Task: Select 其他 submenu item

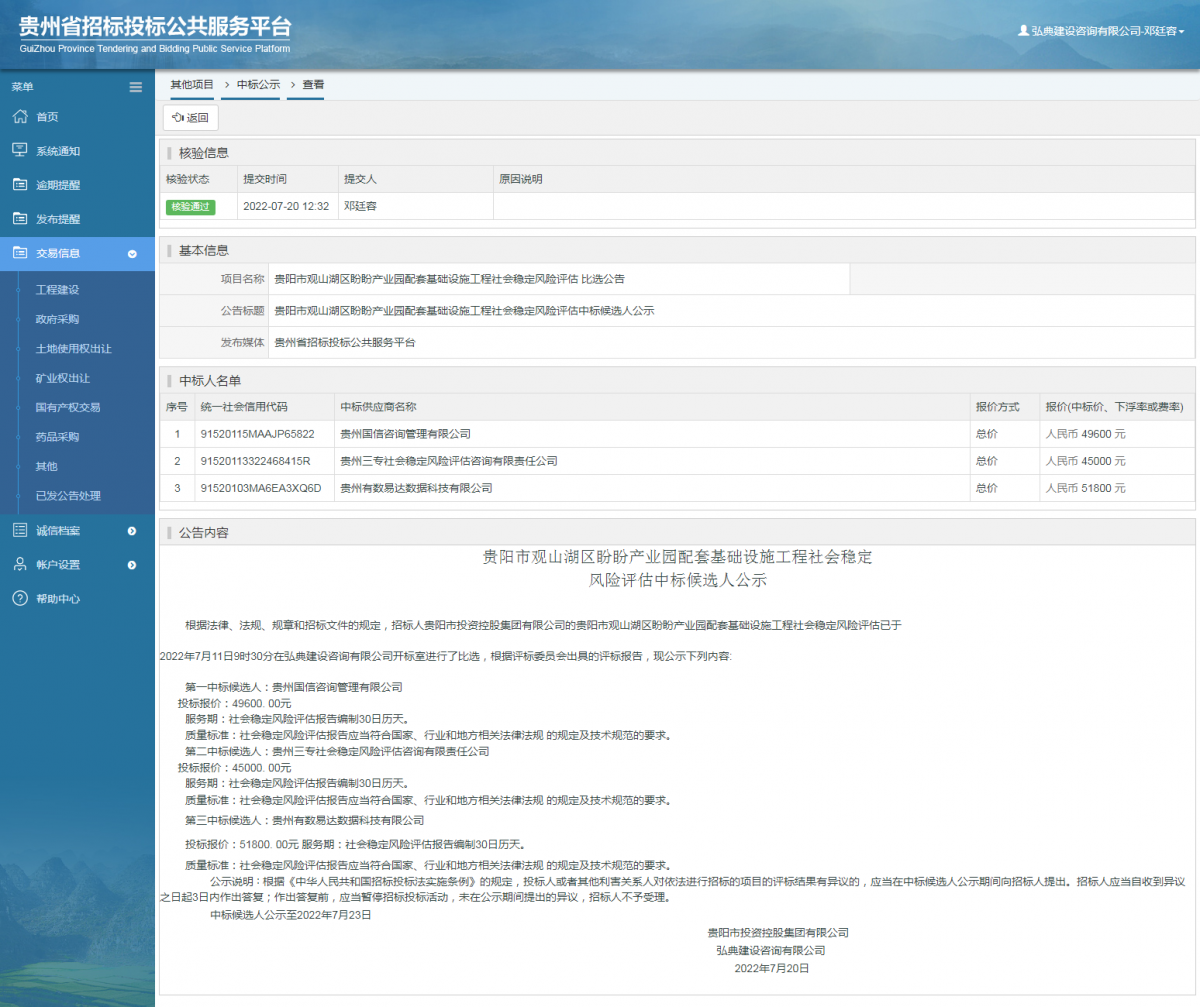Action: (x=47, y=466)
